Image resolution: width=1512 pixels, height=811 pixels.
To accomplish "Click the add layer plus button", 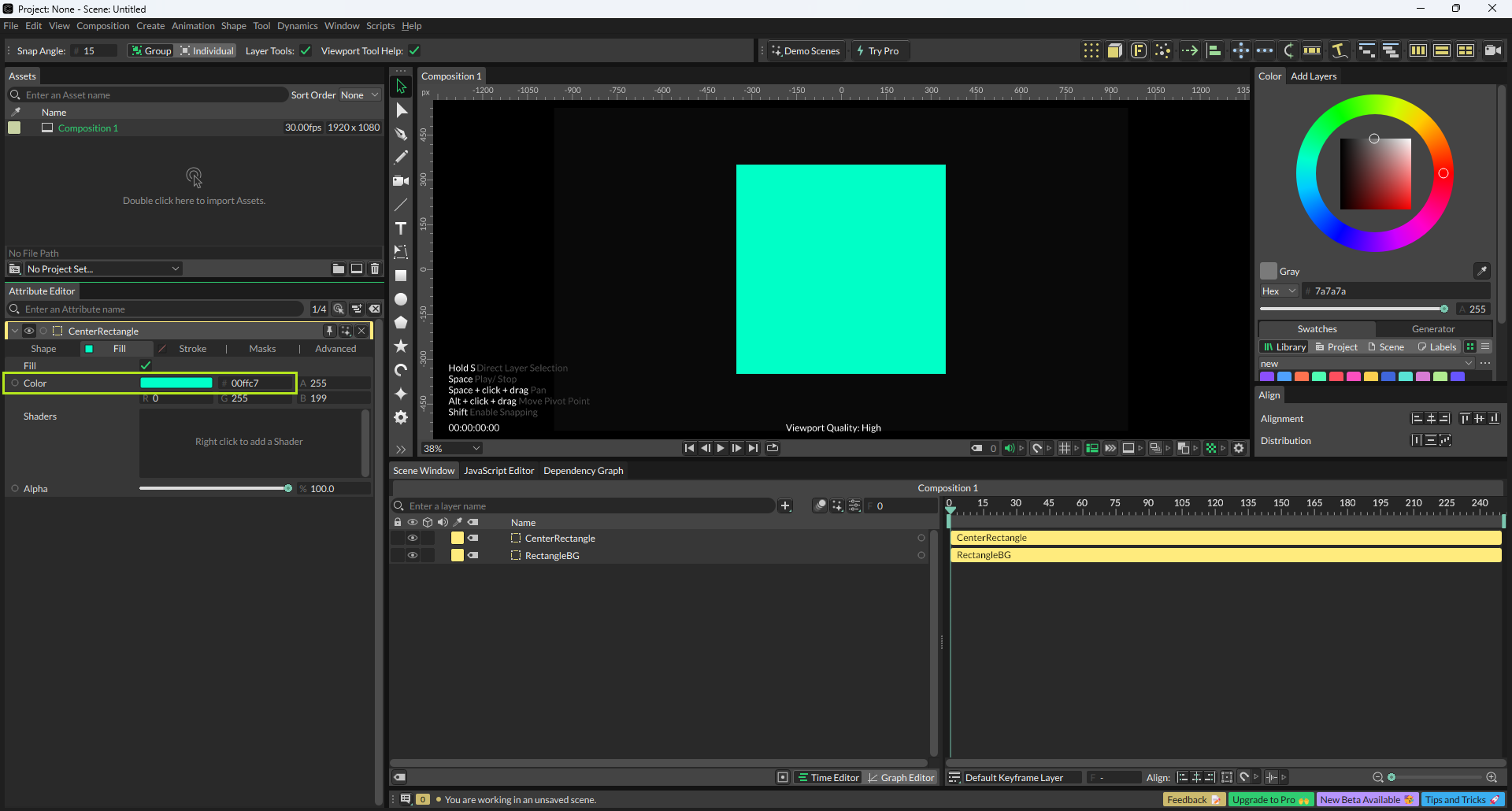I will click(x=785, y=506).
